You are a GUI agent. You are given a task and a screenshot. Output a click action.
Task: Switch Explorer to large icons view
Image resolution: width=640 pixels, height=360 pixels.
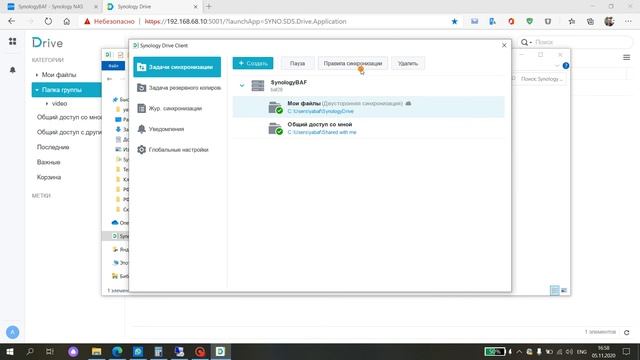point(564,291)
